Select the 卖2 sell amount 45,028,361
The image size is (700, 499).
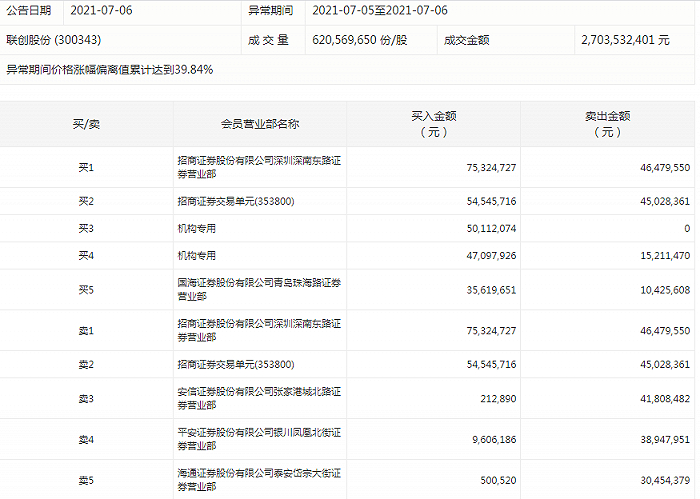(665, 365)
